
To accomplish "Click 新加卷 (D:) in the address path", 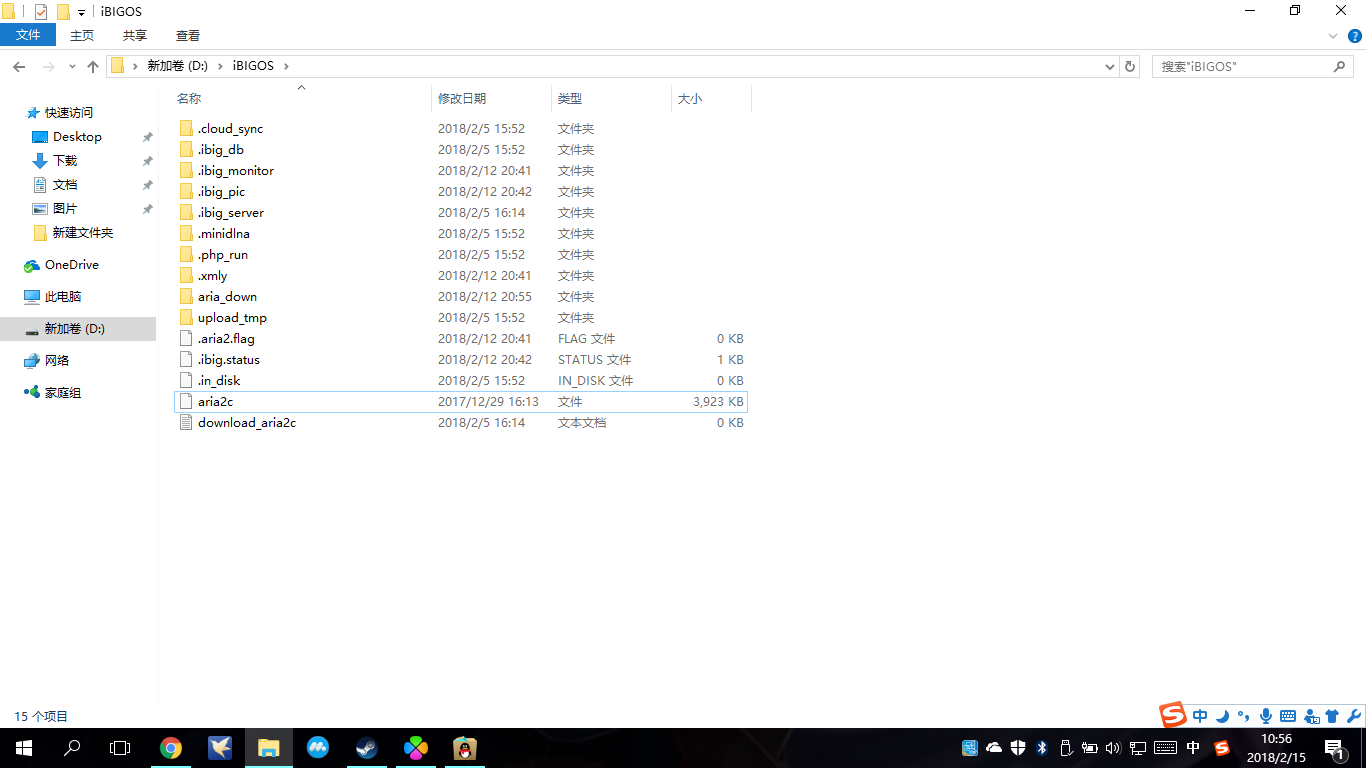I will [x=177, y=66].
